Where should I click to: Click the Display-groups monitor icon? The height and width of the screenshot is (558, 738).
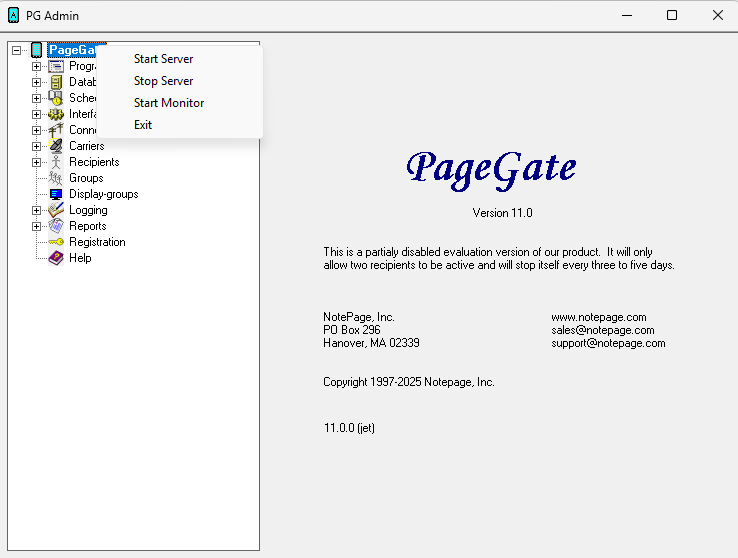(x=56, y=194)
